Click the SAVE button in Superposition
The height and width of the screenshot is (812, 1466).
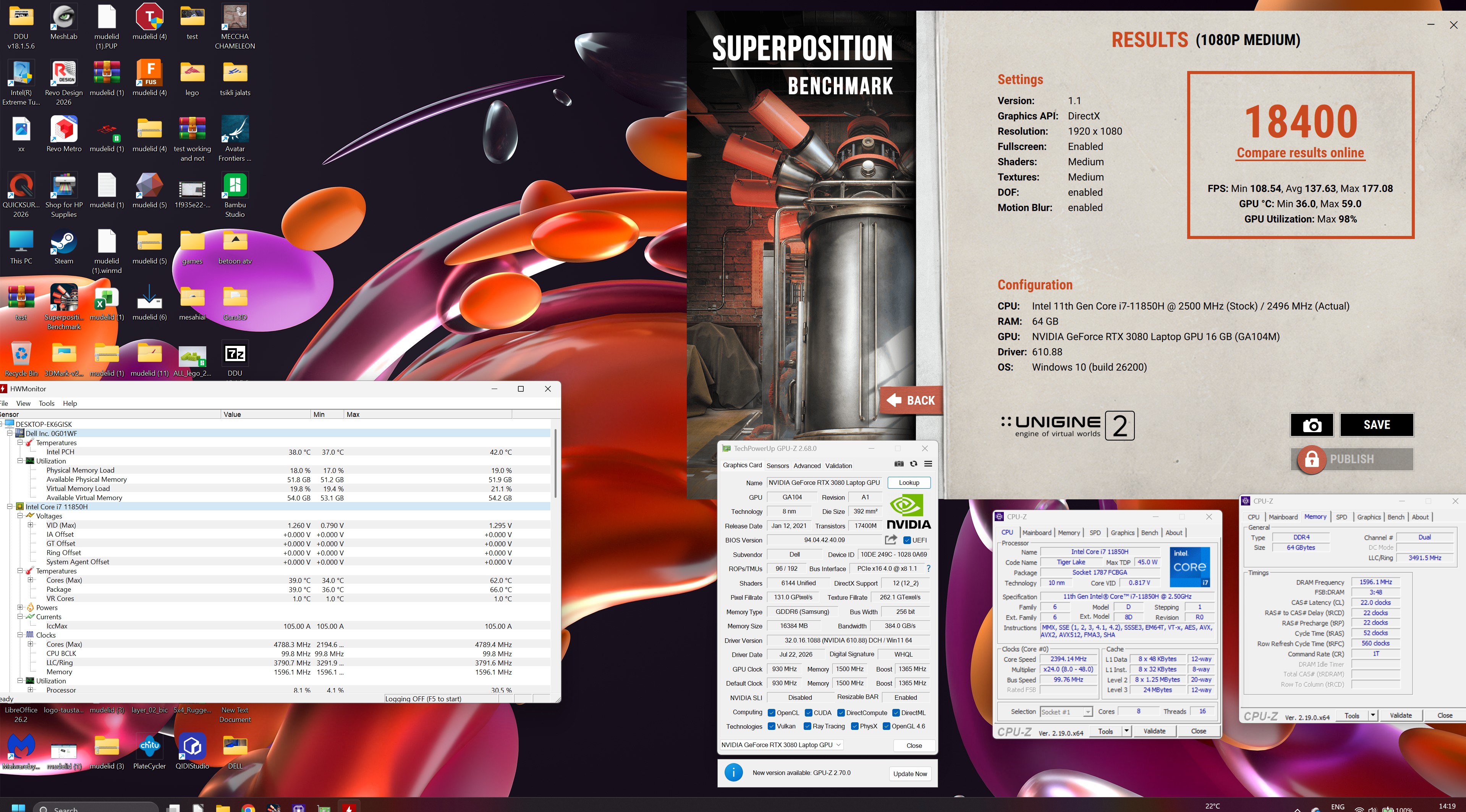coord(1377,425)
